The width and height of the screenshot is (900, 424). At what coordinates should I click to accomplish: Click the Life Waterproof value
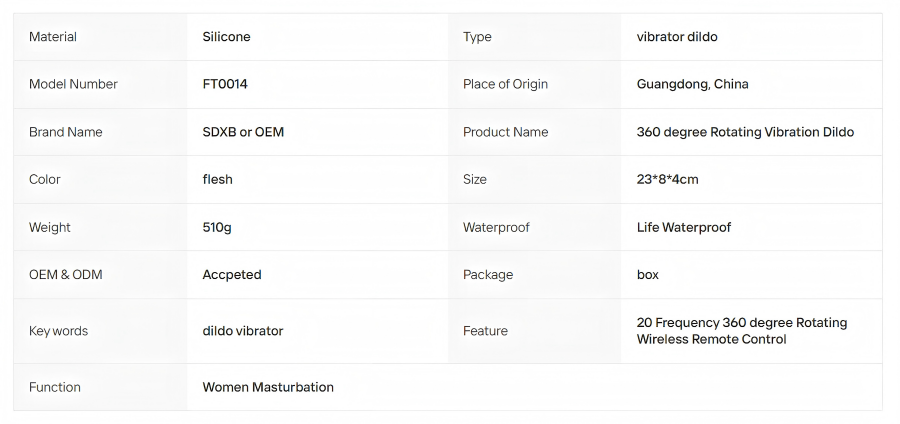684,227
